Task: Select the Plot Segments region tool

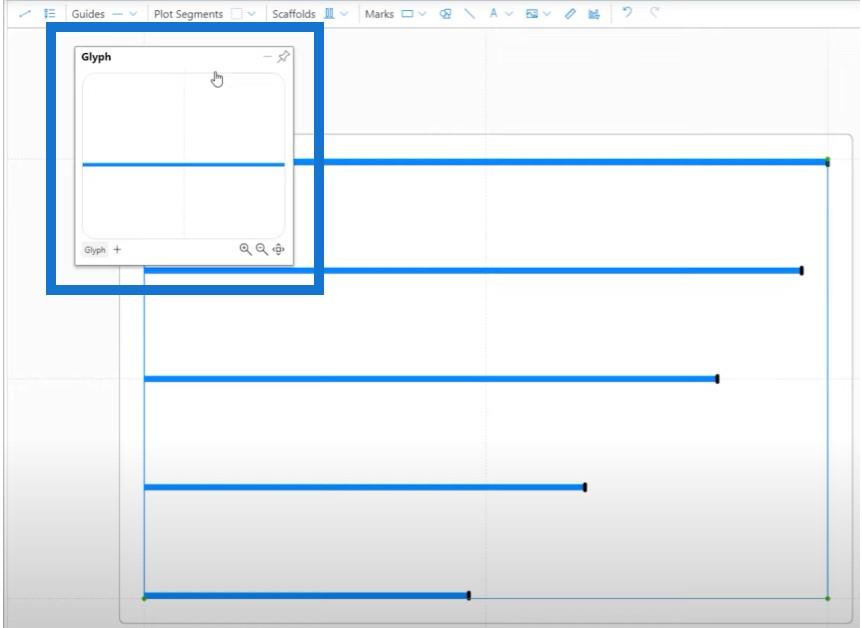Action: tap(236, 14)
